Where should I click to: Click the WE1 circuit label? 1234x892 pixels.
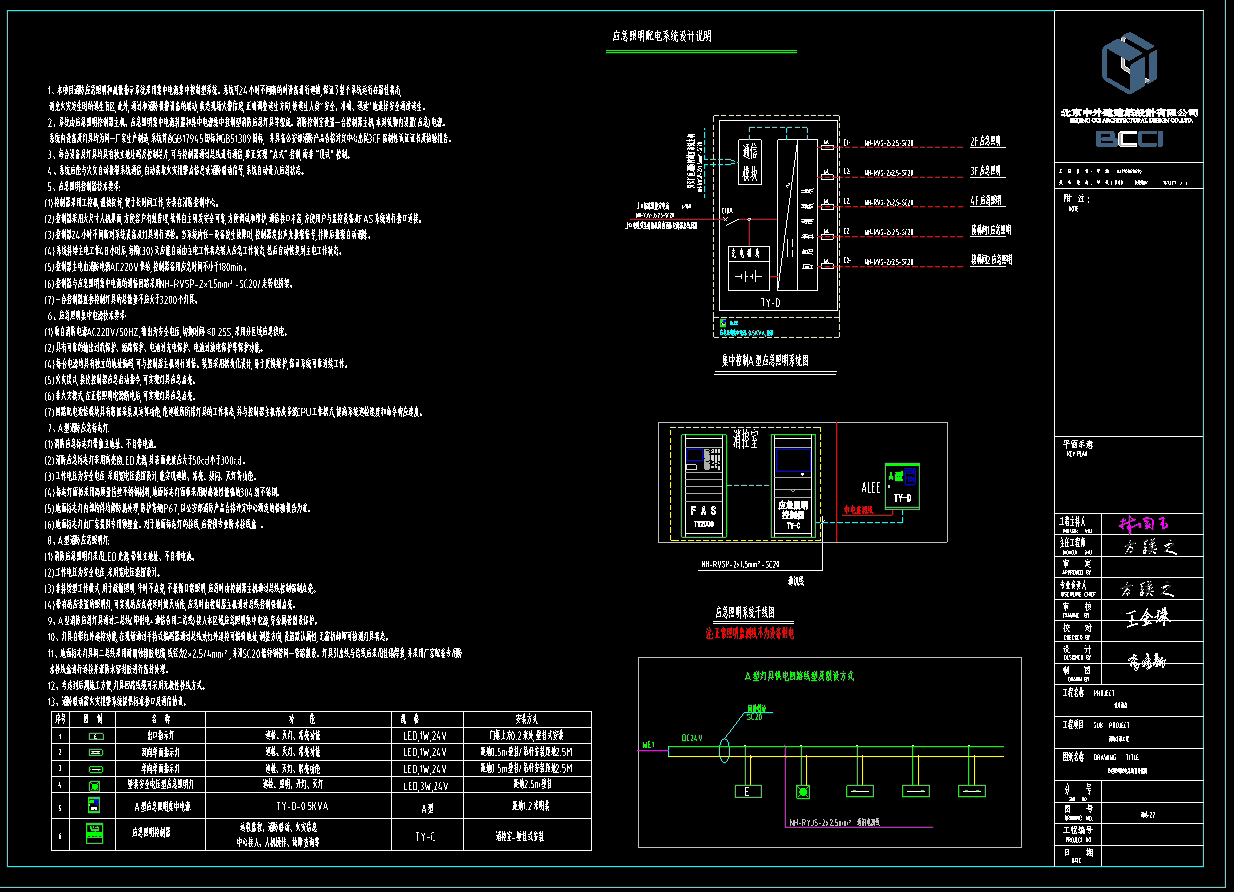pyautogui.click(x=647, y=744)
